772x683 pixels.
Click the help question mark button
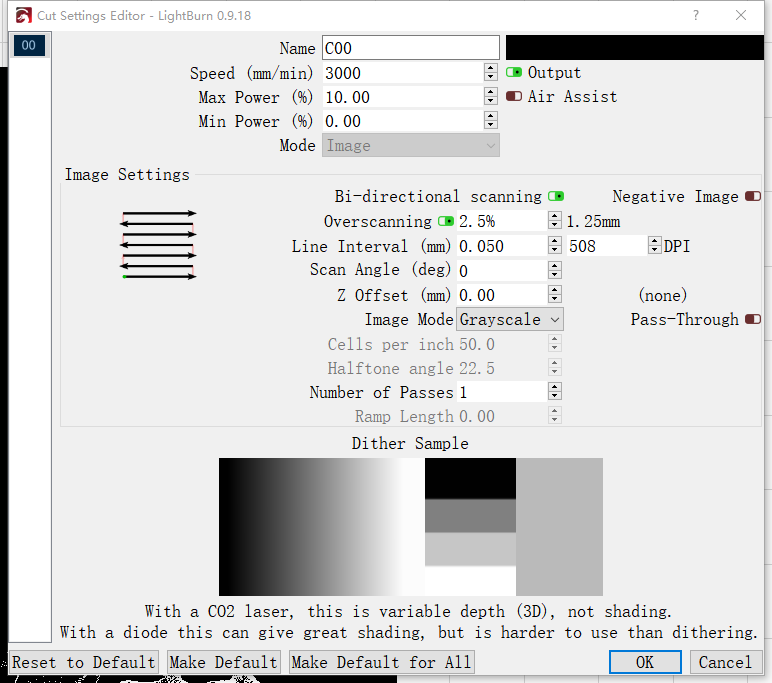[x=696, y=15]
